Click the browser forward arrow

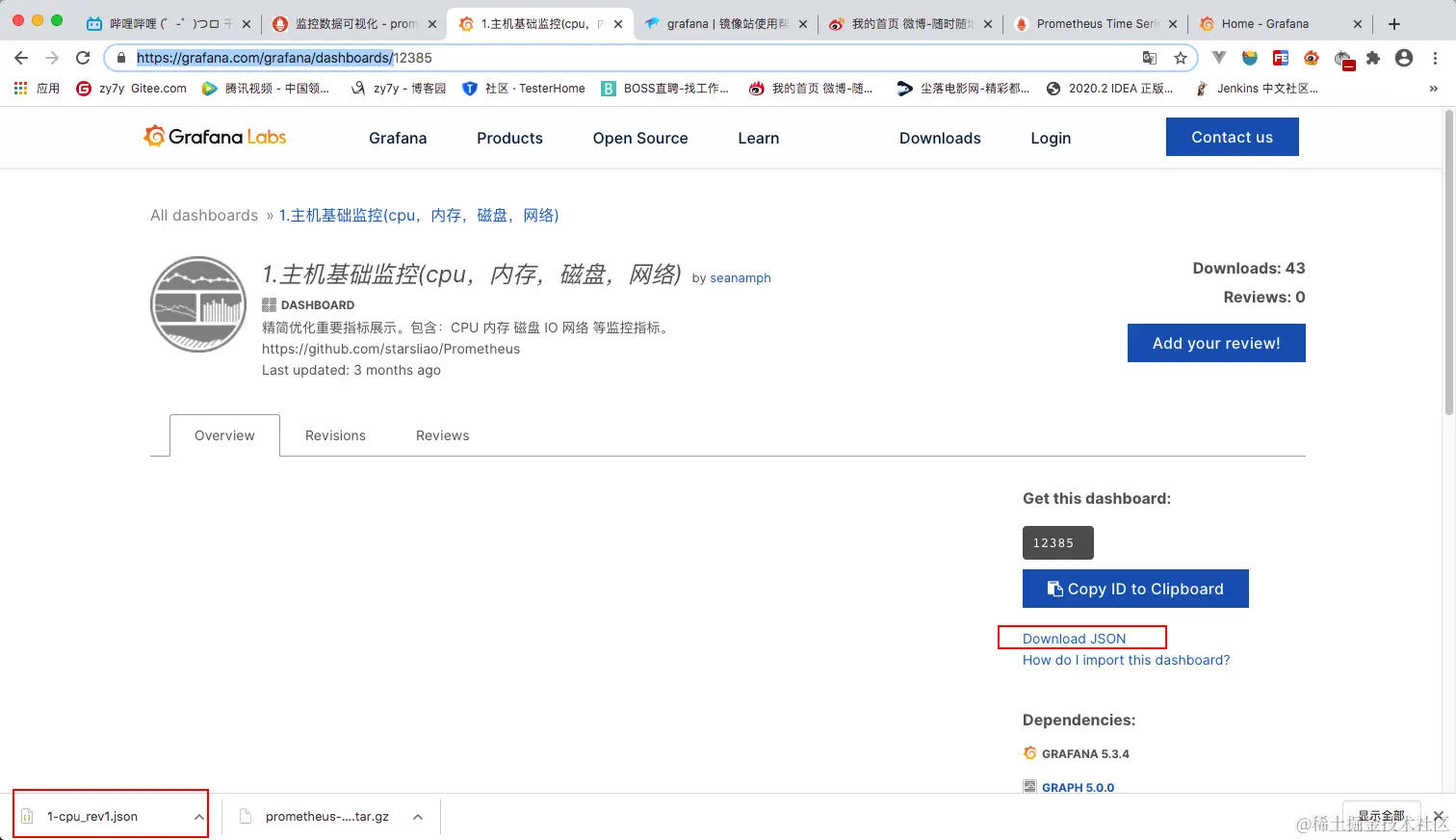pyautogui.click(x=52, y=58)
